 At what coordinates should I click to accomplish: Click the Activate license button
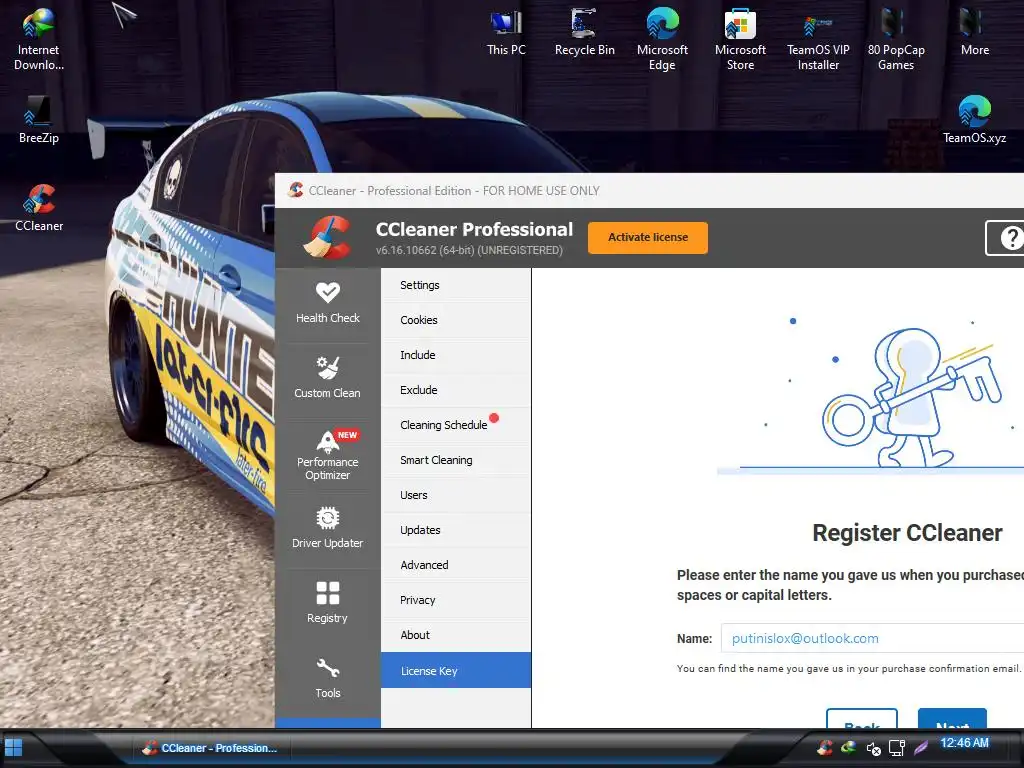[647, 238]
